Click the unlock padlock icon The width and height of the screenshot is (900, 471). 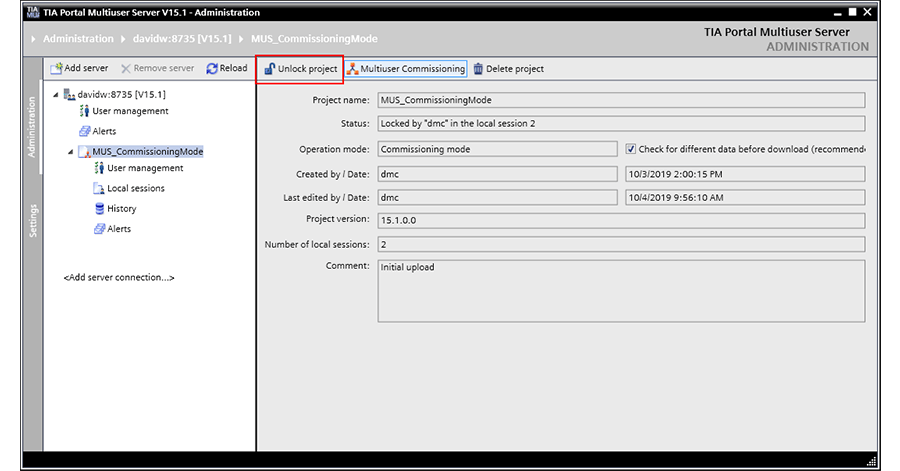click(269, 69)
